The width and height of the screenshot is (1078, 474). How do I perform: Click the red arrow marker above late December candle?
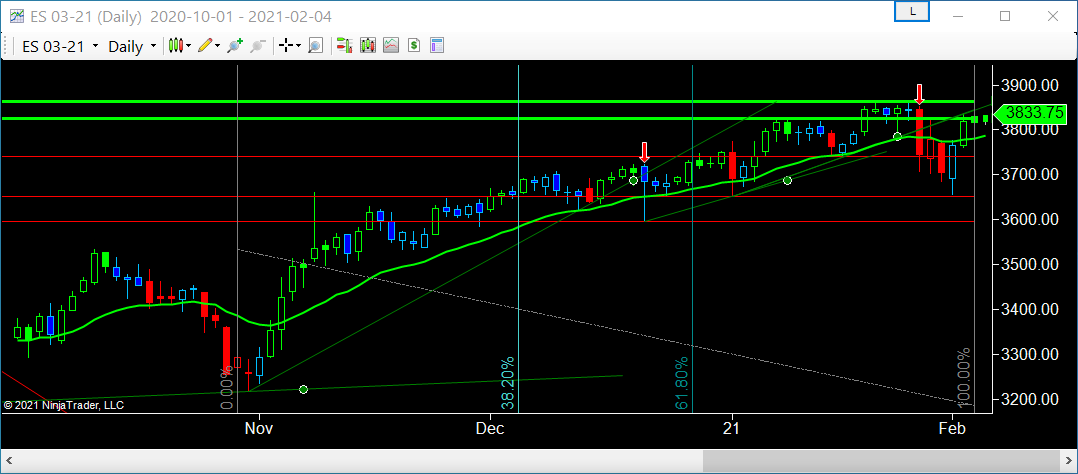click(x=644, y=152)
